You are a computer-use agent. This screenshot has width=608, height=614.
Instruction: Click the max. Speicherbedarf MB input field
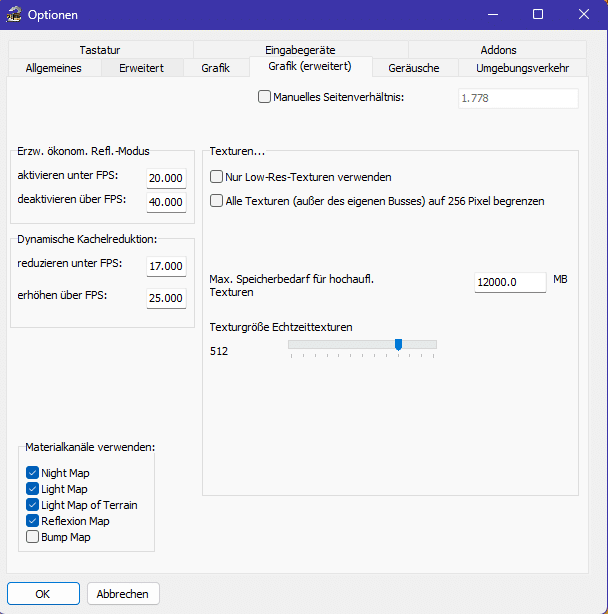[x=509, y=283]
